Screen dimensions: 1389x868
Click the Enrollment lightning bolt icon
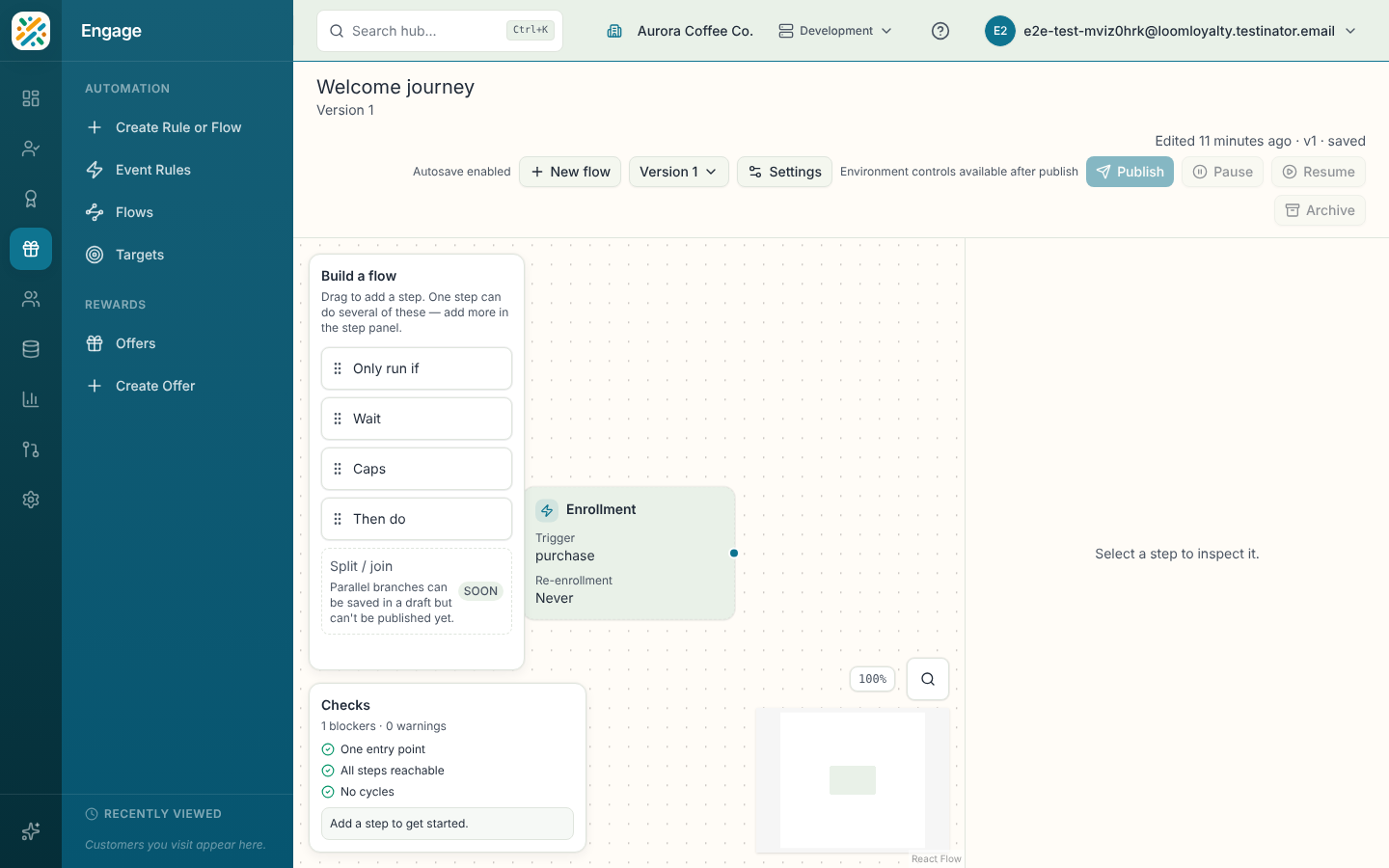[547, 510]
